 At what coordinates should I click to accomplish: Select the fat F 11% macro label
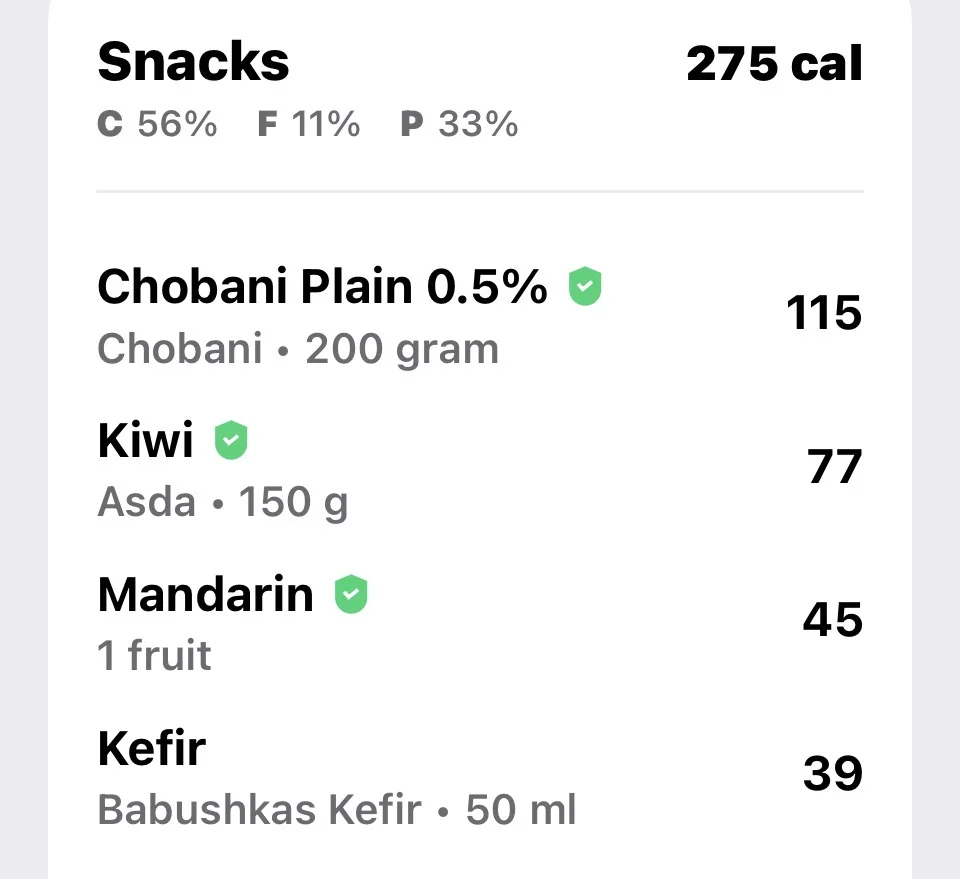tap(309, 124)
